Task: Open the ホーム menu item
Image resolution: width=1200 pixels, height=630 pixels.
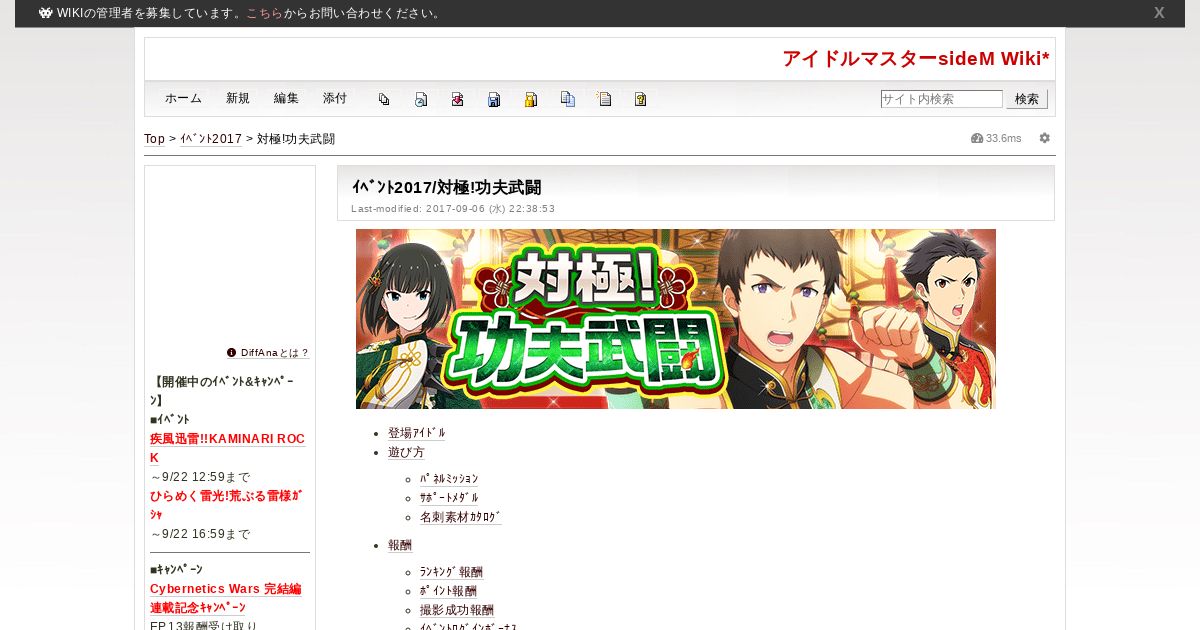Action: click(x=183, y=98)
